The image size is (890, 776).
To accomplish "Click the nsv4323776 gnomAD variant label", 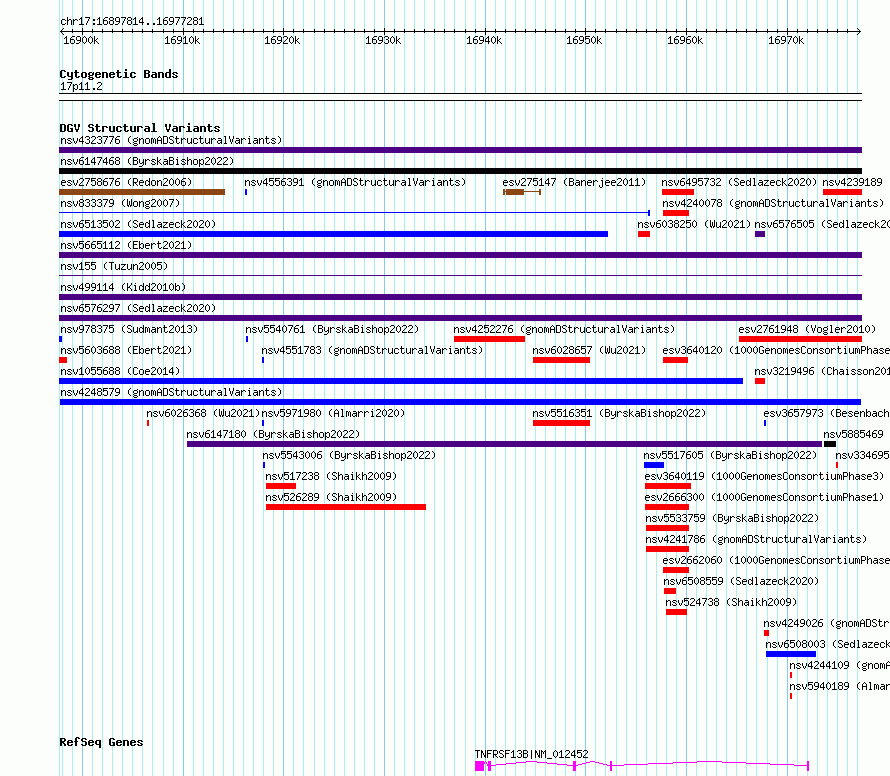I will pos(171,140).
